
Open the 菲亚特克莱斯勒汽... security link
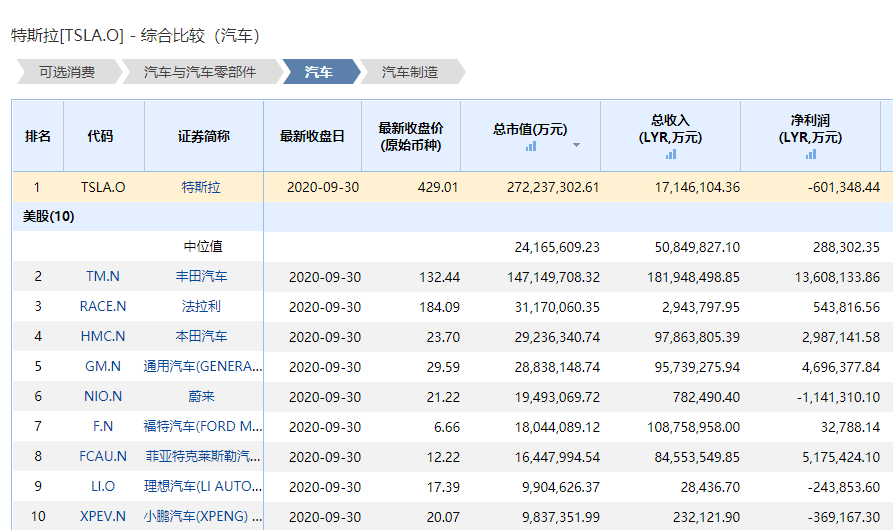203,456
